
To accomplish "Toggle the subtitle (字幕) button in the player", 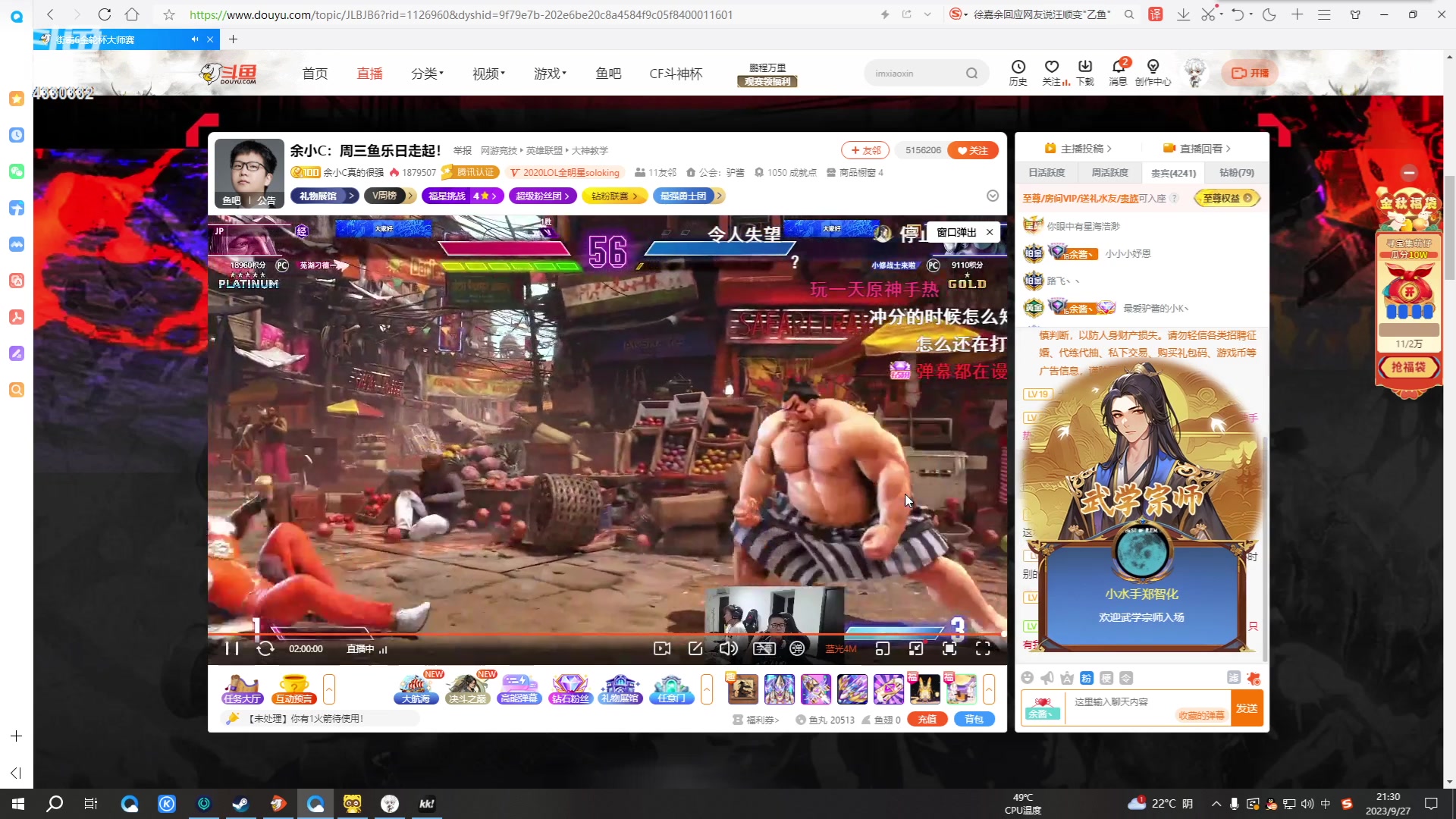I will (764, 648).
